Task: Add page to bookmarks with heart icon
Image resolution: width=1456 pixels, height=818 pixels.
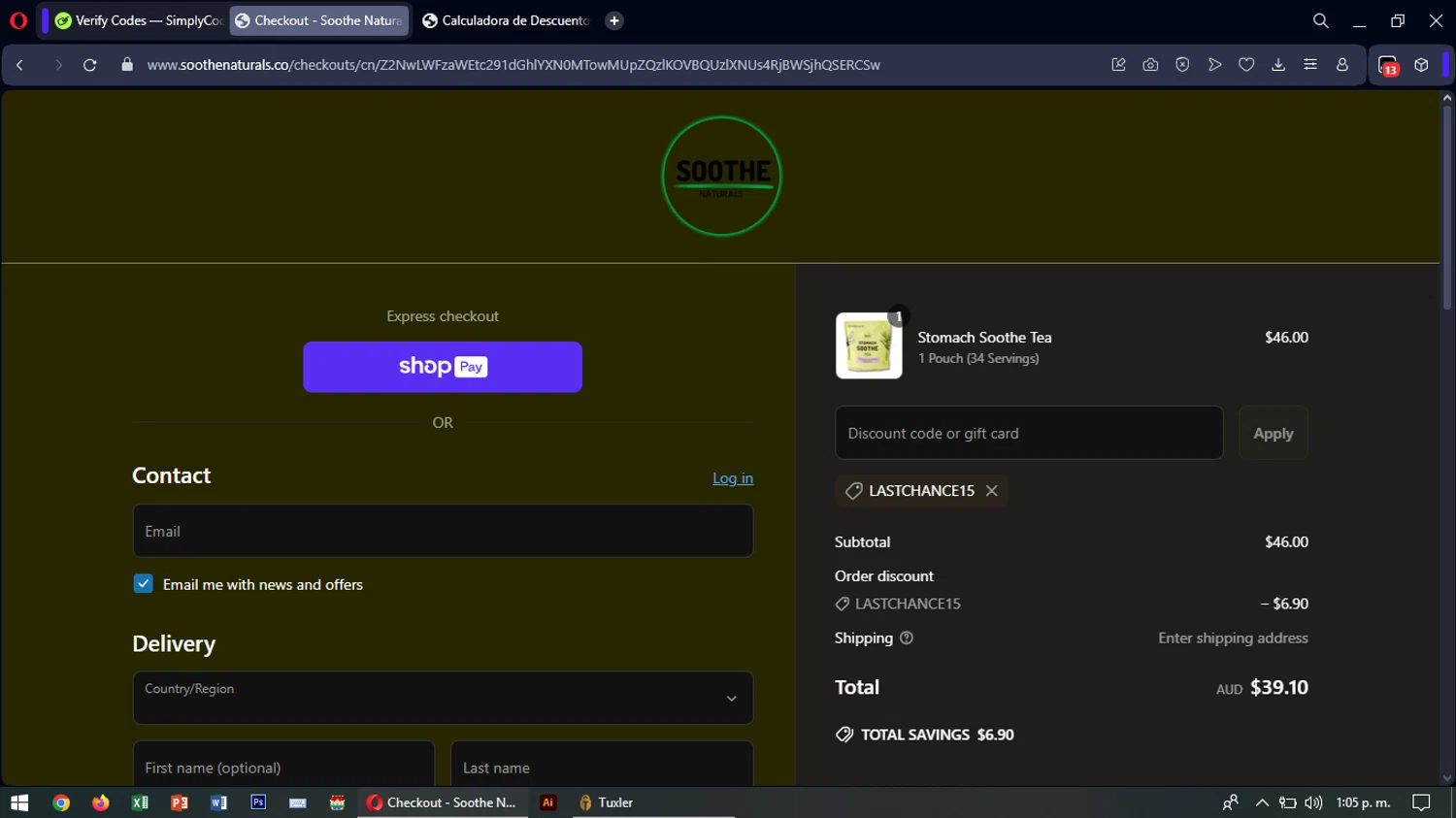Action: (x=1246, y=65)
